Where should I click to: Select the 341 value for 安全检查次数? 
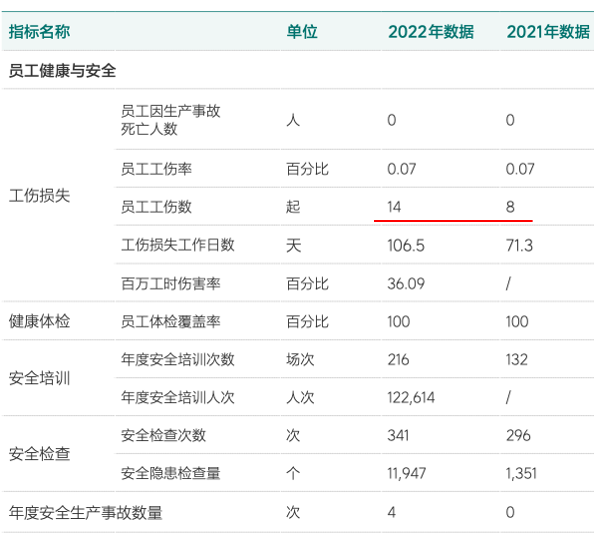click(398, 435)
